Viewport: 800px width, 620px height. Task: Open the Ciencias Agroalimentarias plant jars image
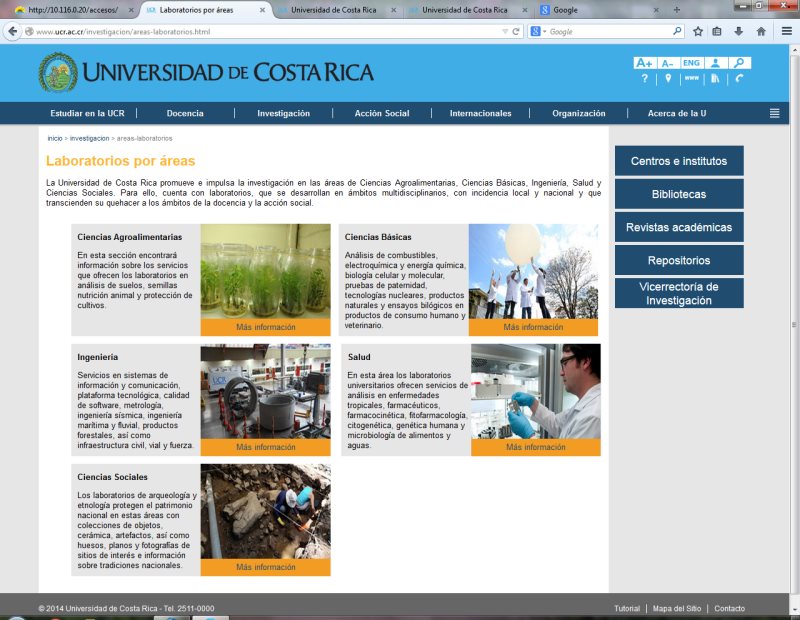[266, 271]
